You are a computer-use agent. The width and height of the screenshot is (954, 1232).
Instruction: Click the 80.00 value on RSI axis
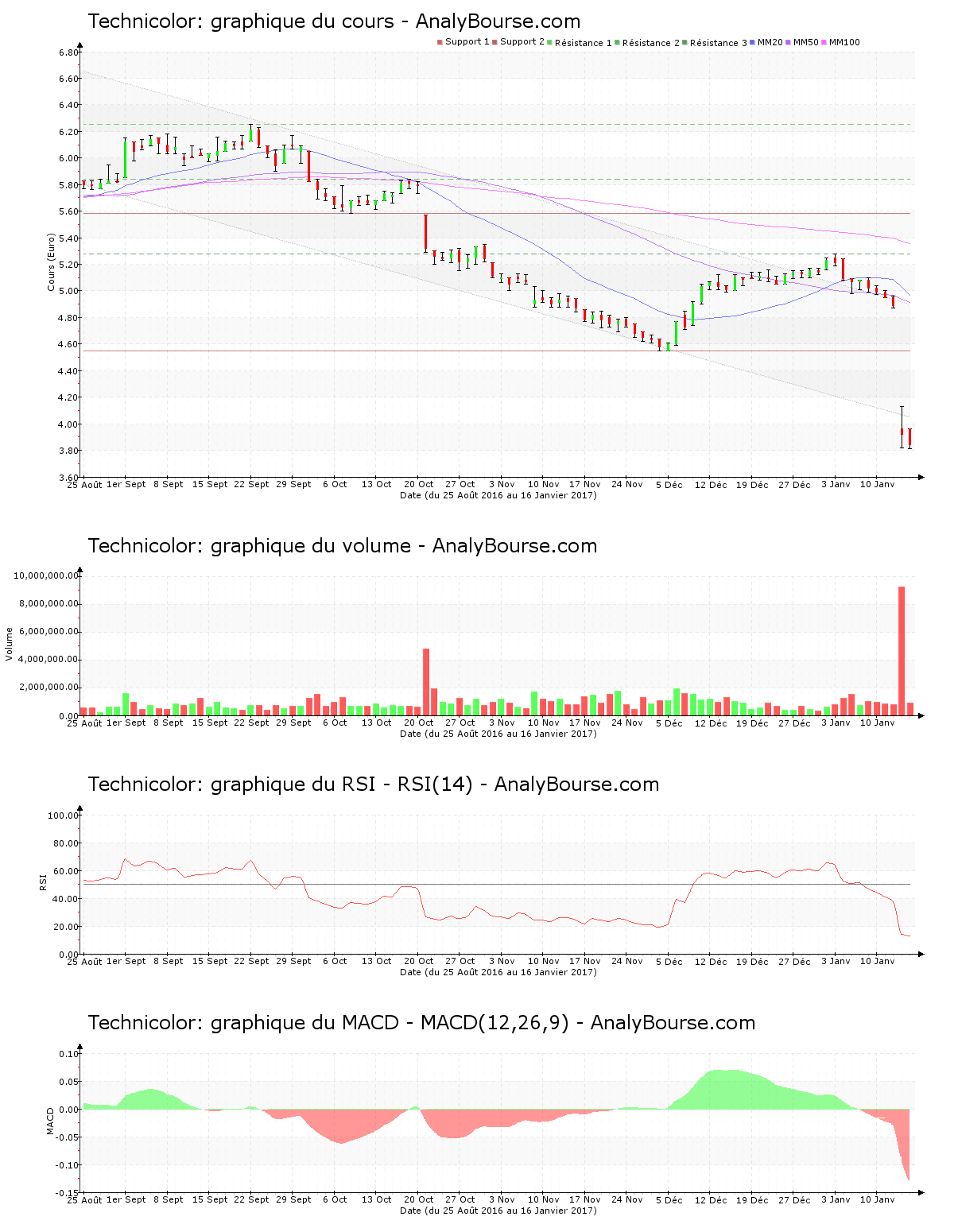click(x=66, y=843)
